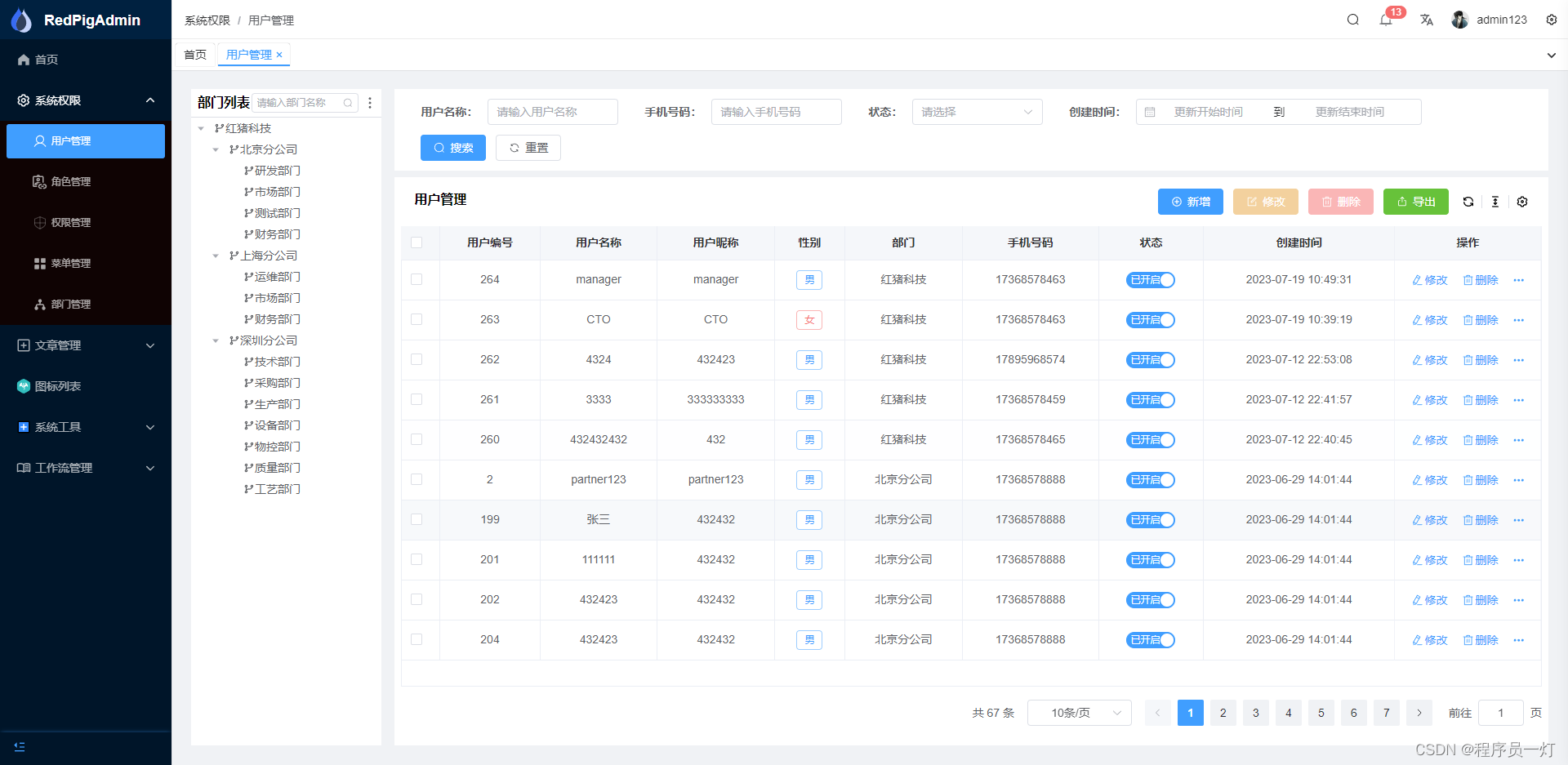Open 首页 in the left sidebar
Viewport: 1568px width, 765px height.
pos(86,60)
